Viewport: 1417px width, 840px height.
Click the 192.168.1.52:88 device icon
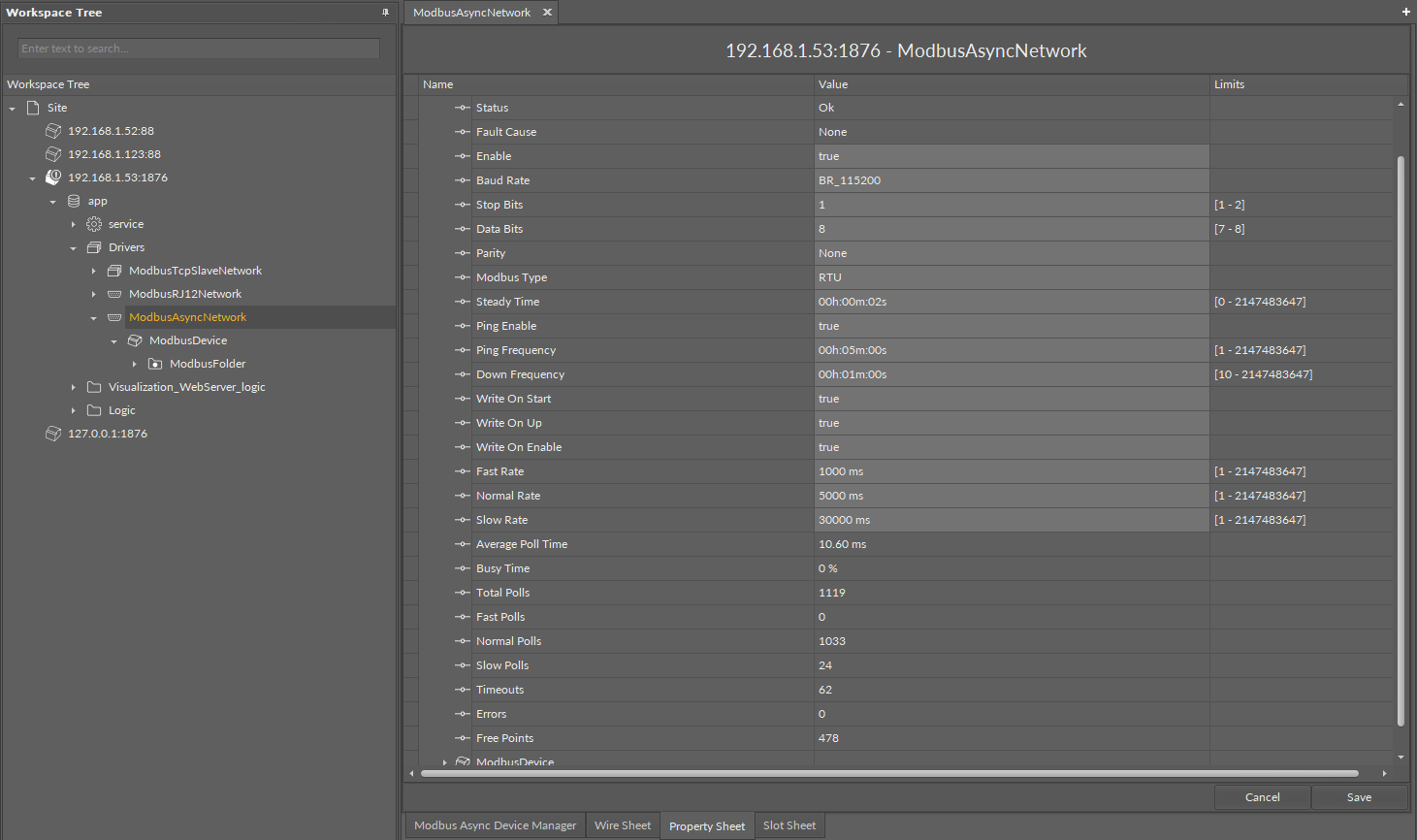pos(53,131)
